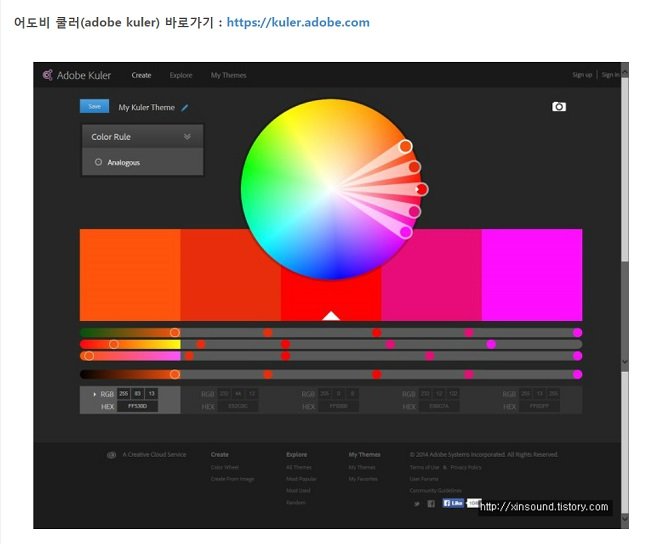
Task: Open the Random footer link
Action: [296, 503]
